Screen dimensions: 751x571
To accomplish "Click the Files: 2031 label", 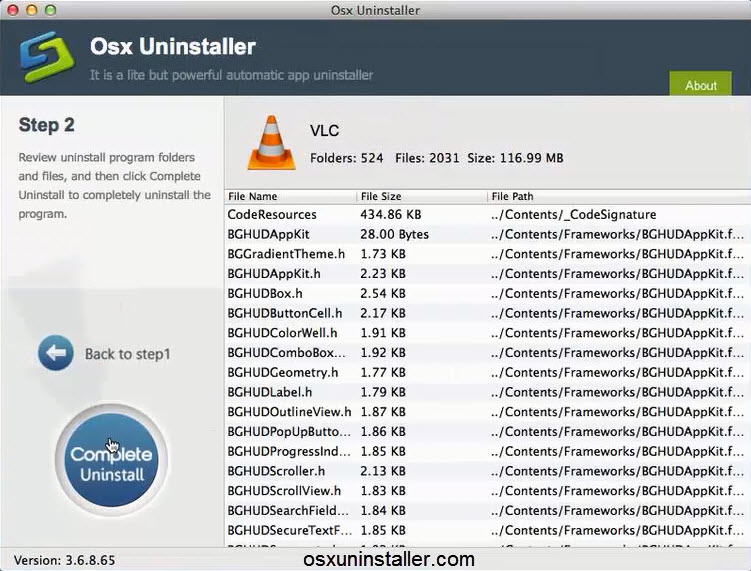I will [x=427, y=158].
